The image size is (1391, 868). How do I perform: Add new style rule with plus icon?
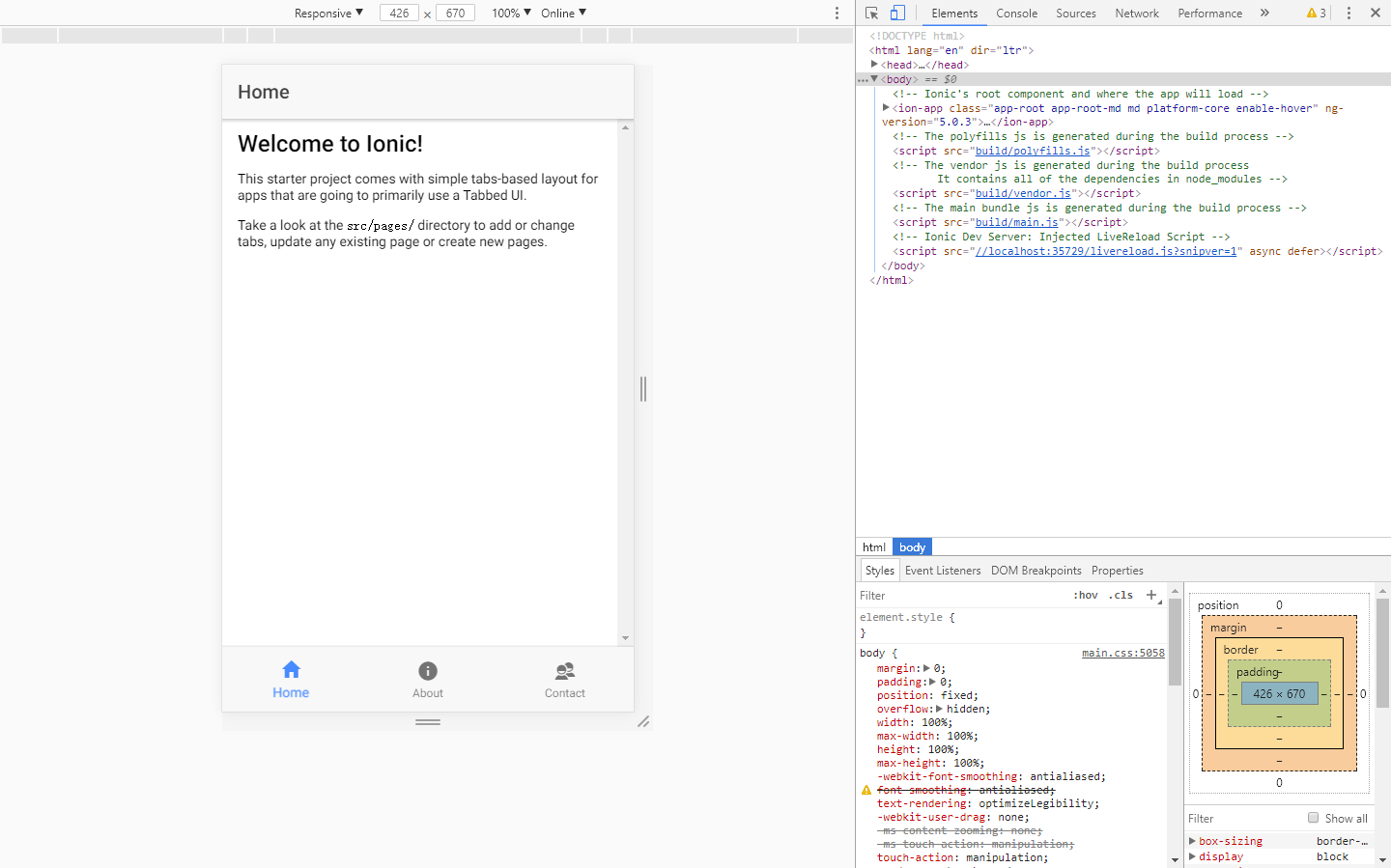point(1151,595)
